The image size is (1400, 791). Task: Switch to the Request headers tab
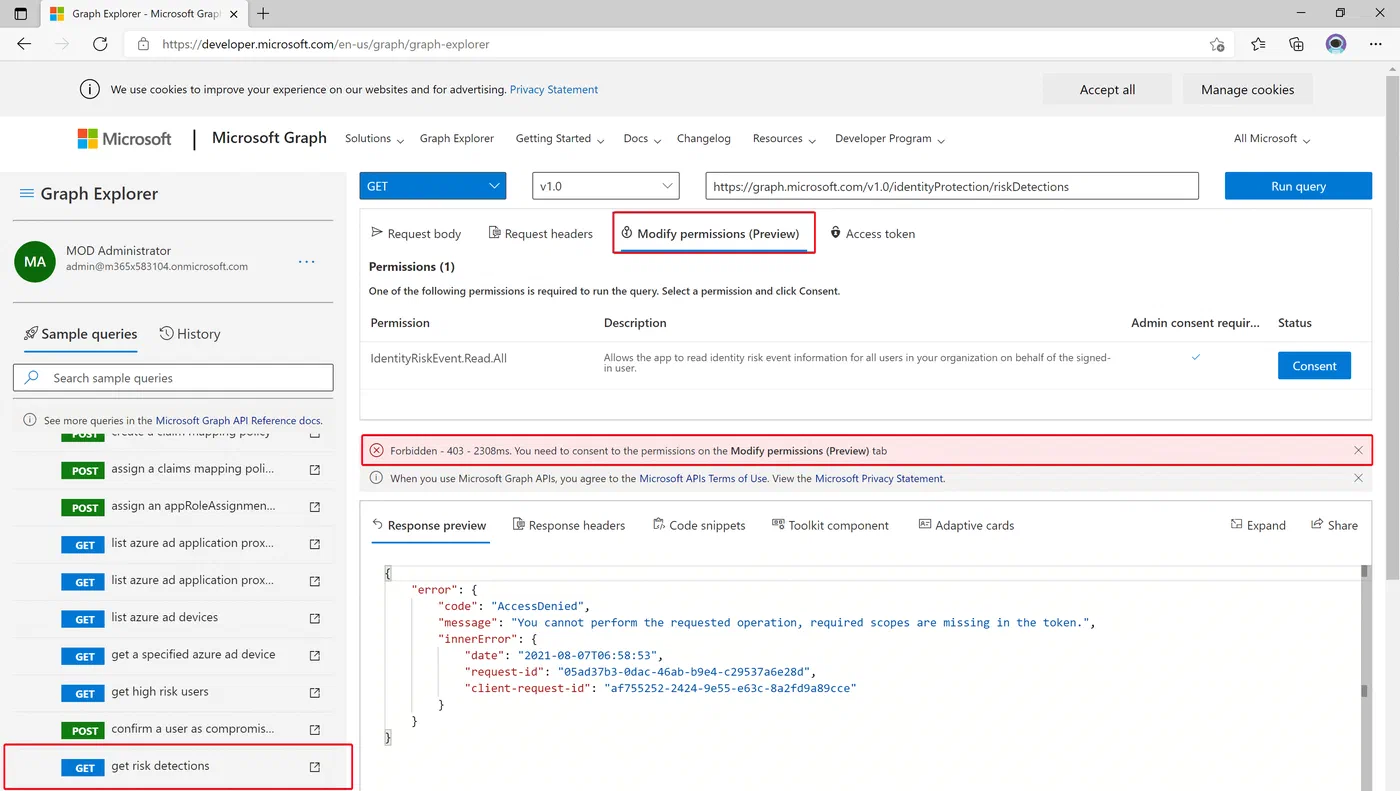pos(541,234)
